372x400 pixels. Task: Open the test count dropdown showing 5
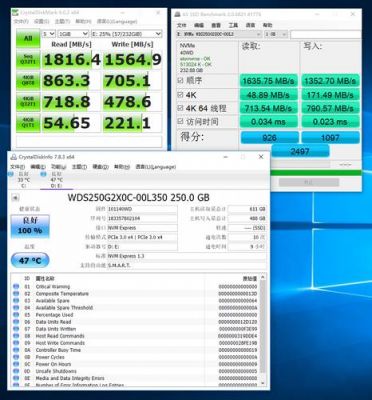point(49,34)
